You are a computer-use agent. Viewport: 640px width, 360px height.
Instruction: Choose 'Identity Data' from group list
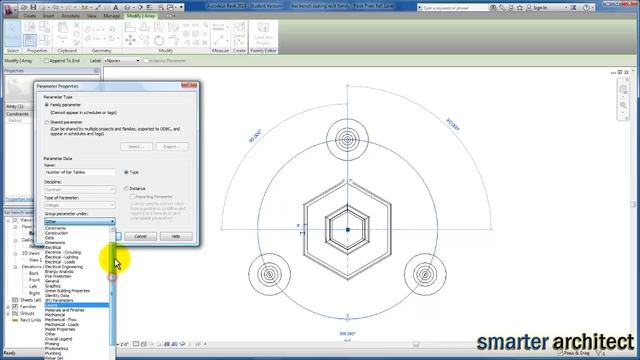(x=57, y=296)
